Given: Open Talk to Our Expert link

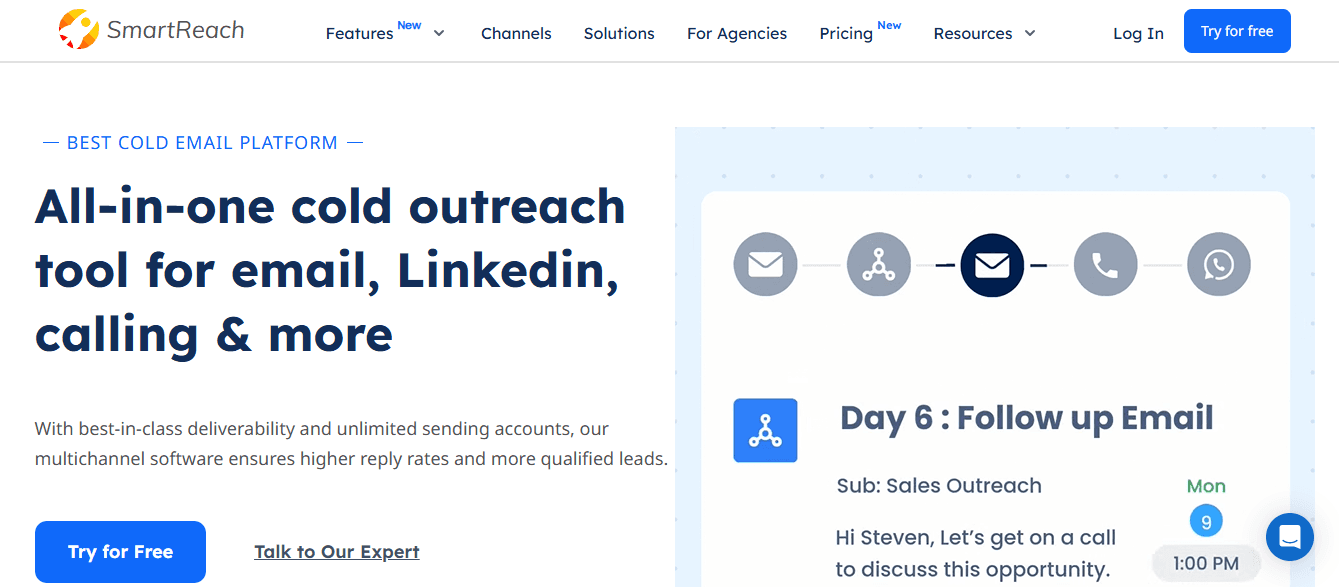Looking at the screenshot, I should 336,551.
